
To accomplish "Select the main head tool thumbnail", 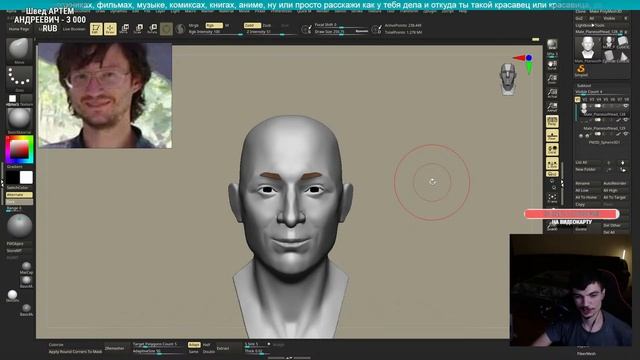I will click(x=588, y=48).
